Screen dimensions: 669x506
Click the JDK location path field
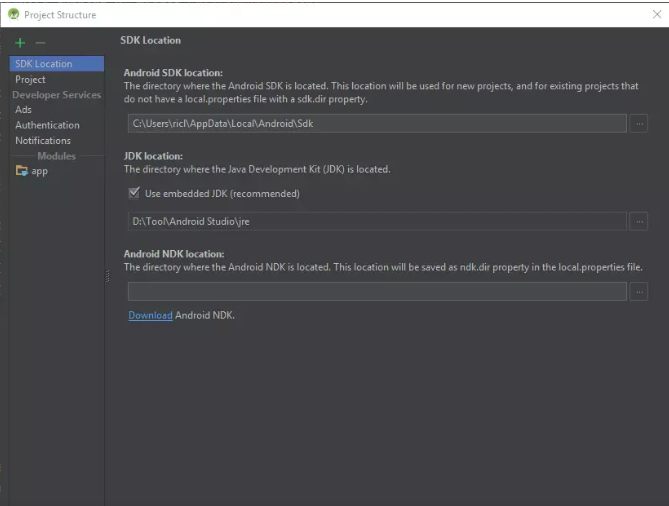point(377,221)
